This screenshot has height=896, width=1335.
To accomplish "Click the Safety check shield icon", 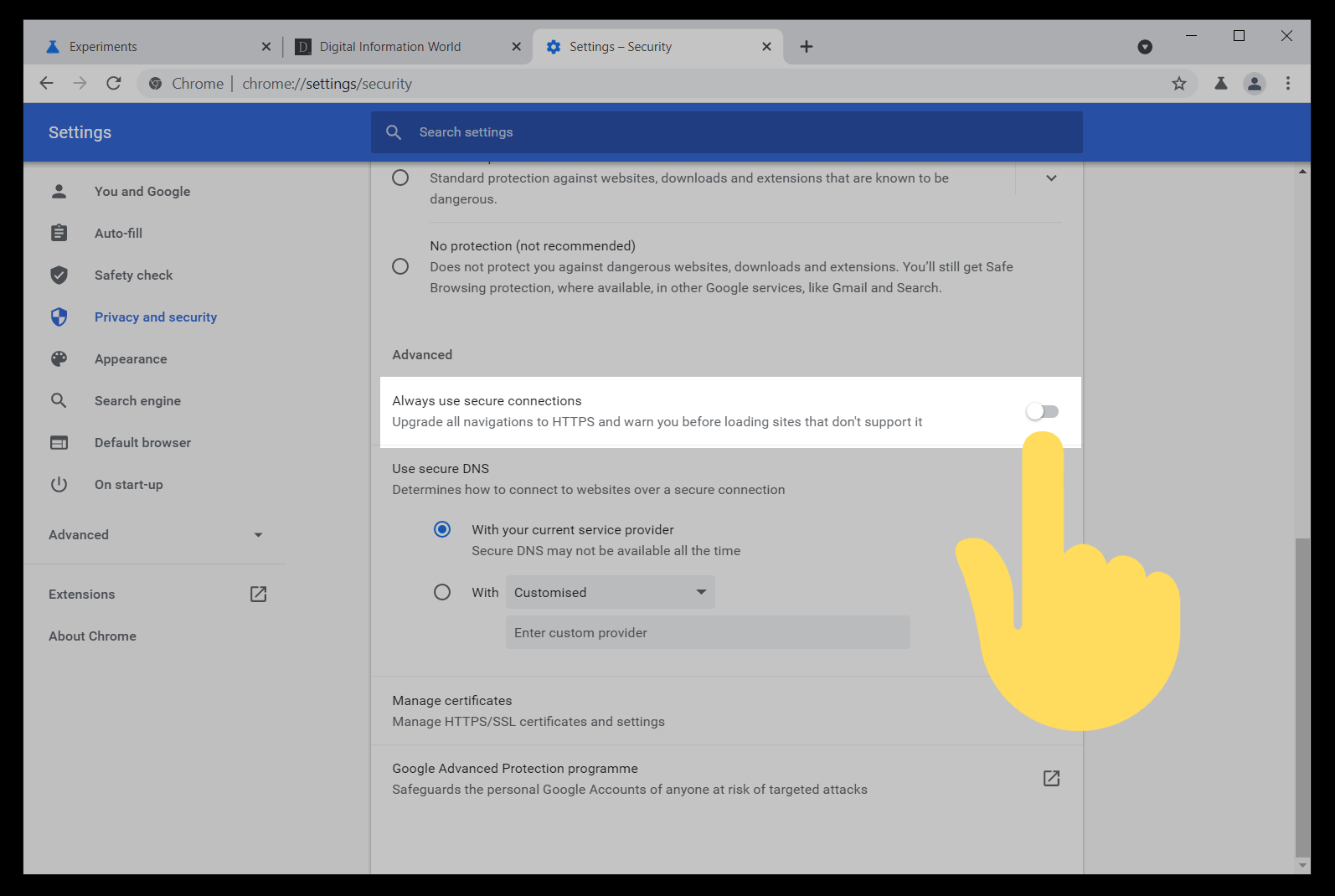I will (x=59, y=275).
